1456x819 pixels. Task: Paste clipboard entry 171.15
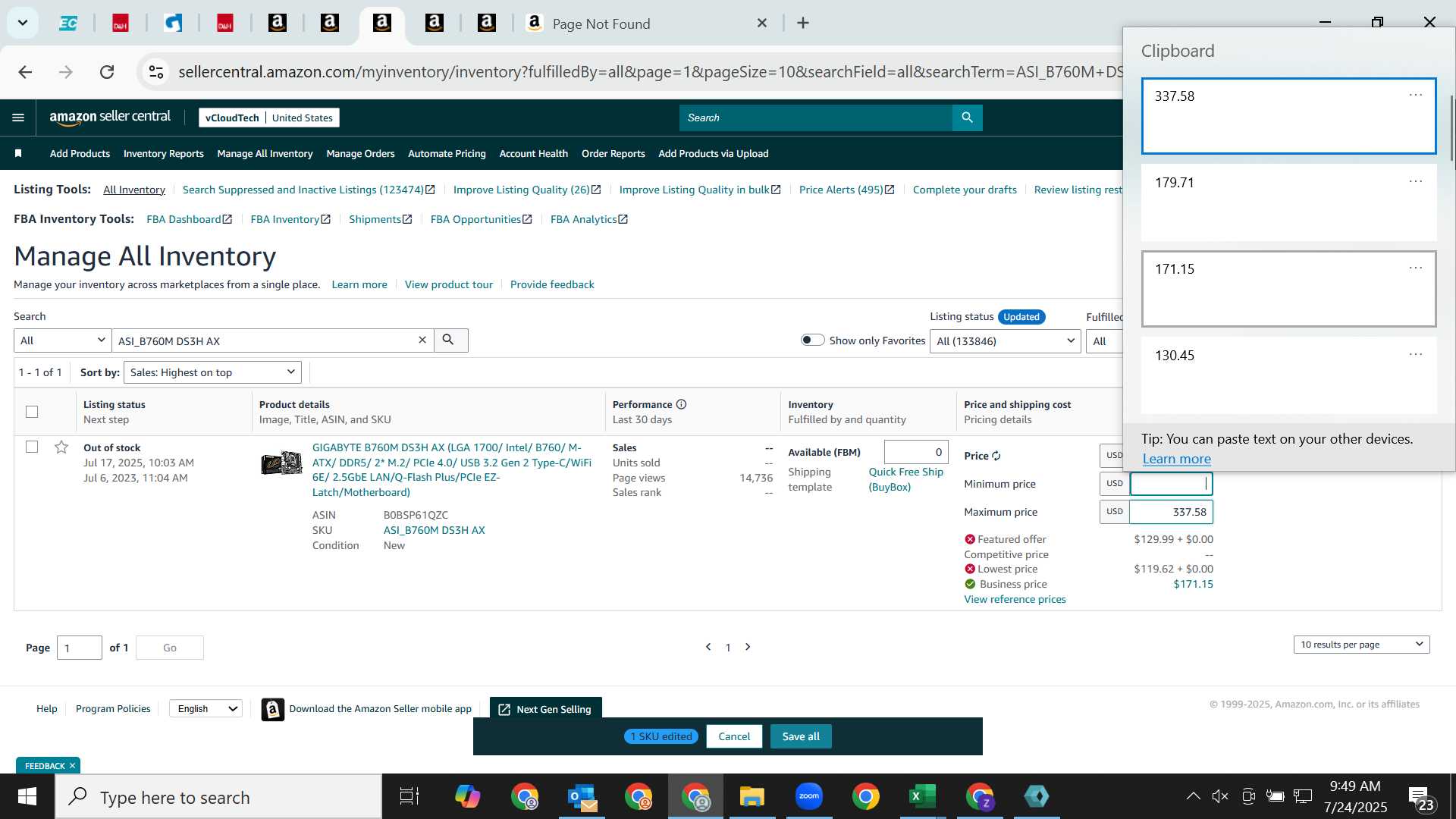[1288, 289]
